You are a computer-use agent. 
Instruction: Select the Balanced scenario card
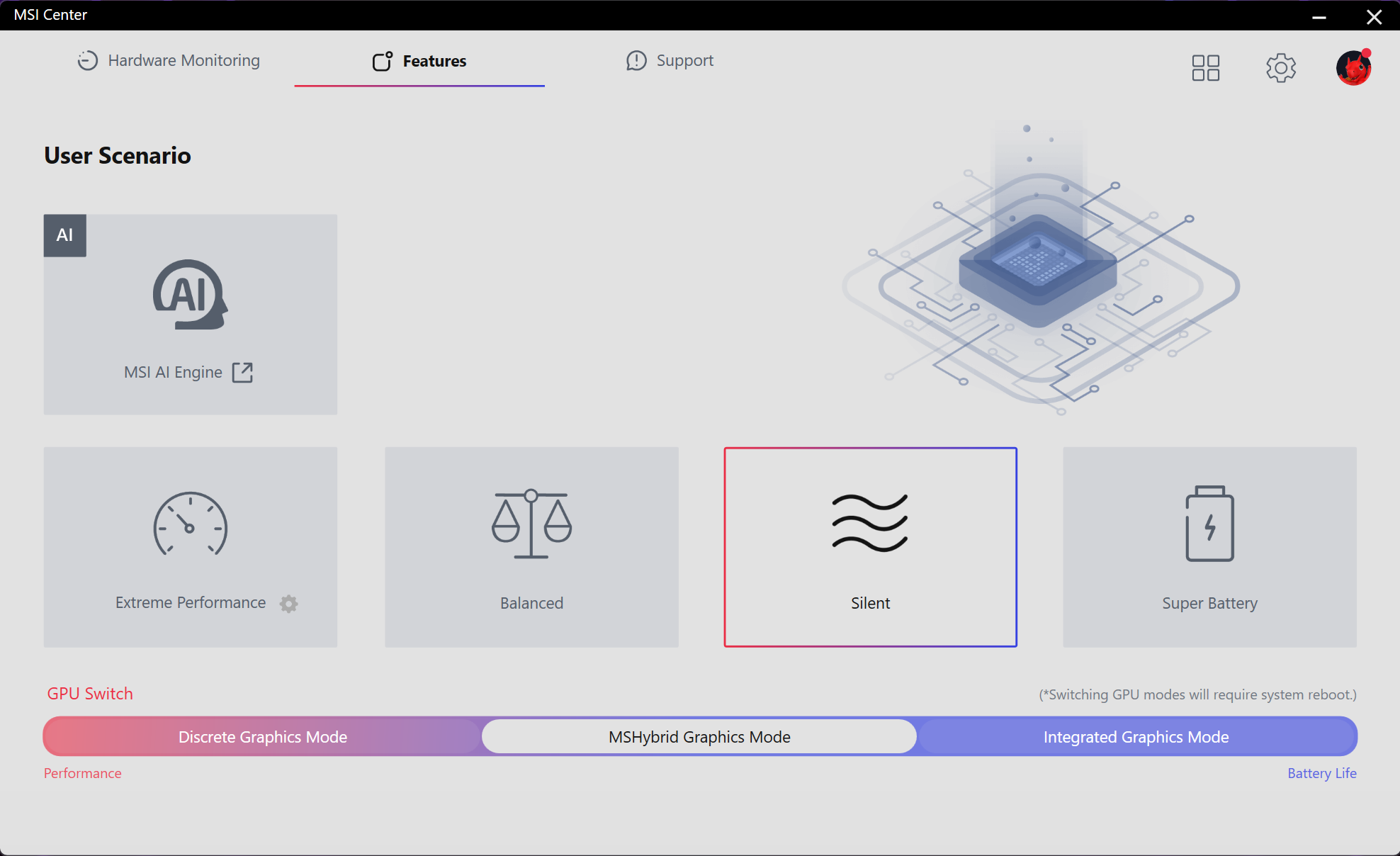point(531,547)
